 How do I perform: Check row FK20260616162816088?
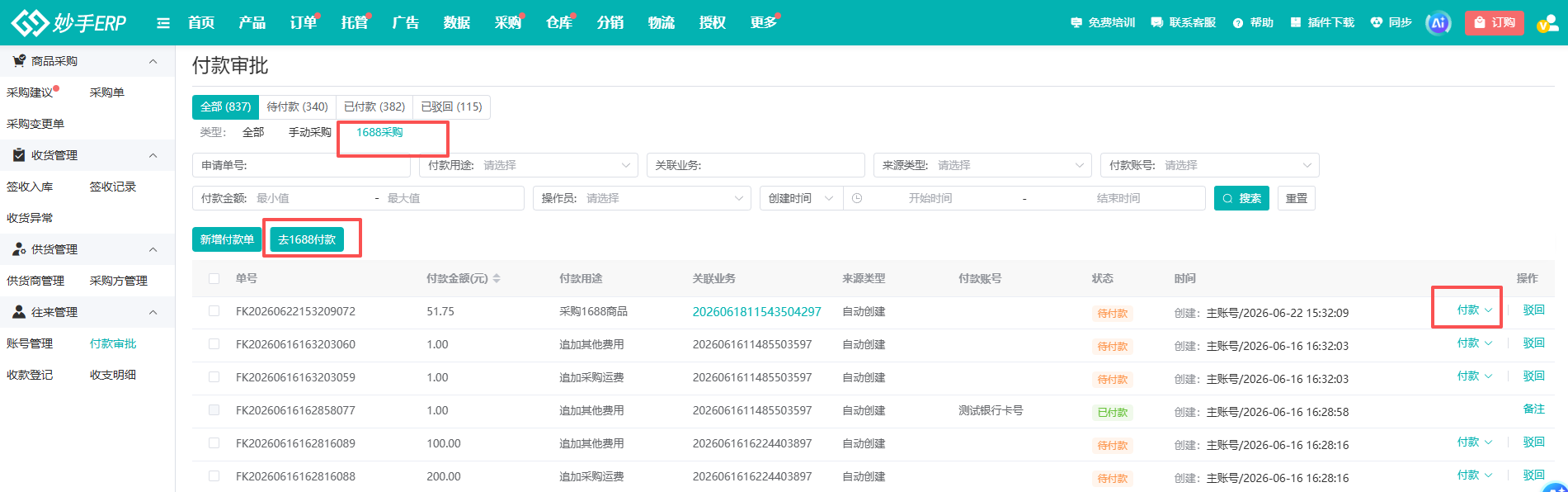point(214,476)
